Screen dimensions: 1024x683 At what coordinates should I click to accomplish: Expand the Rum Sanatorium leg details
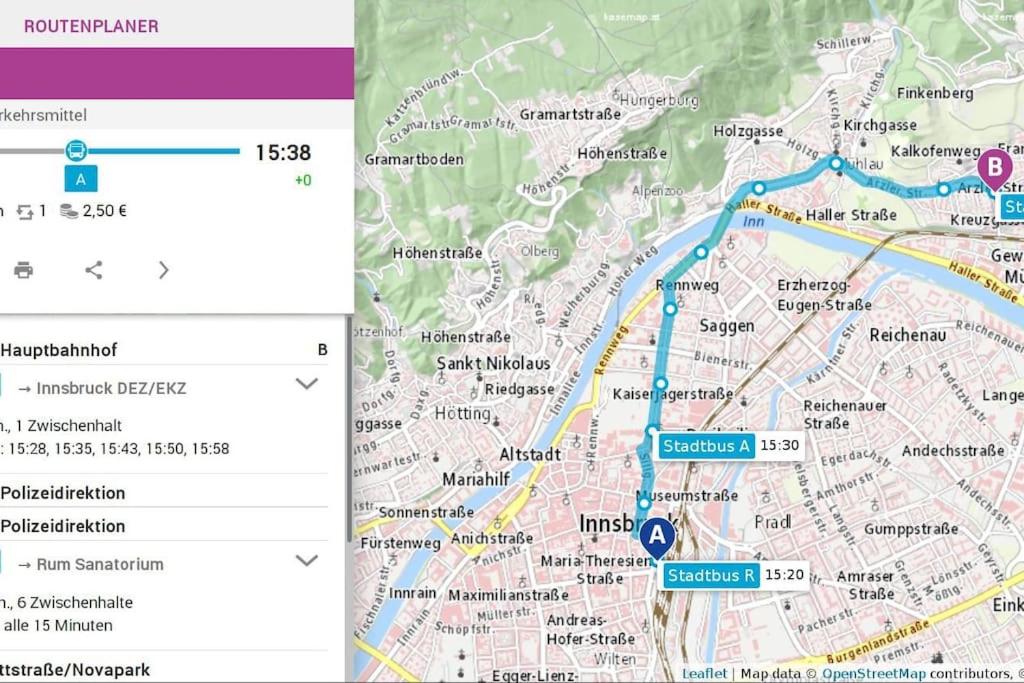click(x=306, y=560)
